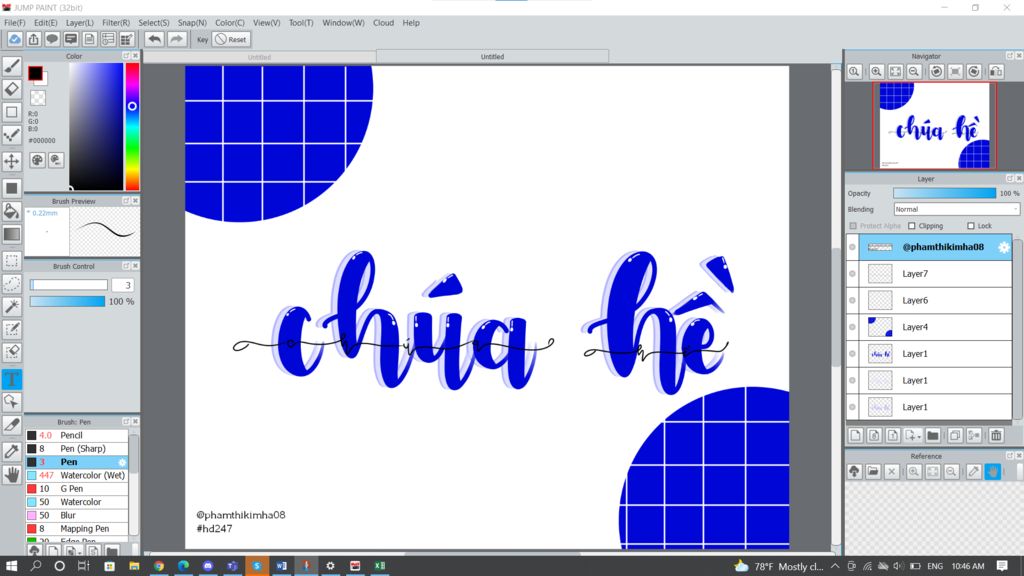This screenshot has width=1024, height=576.
Task: Add new layer folder
Action: click(x=933, y=436)
